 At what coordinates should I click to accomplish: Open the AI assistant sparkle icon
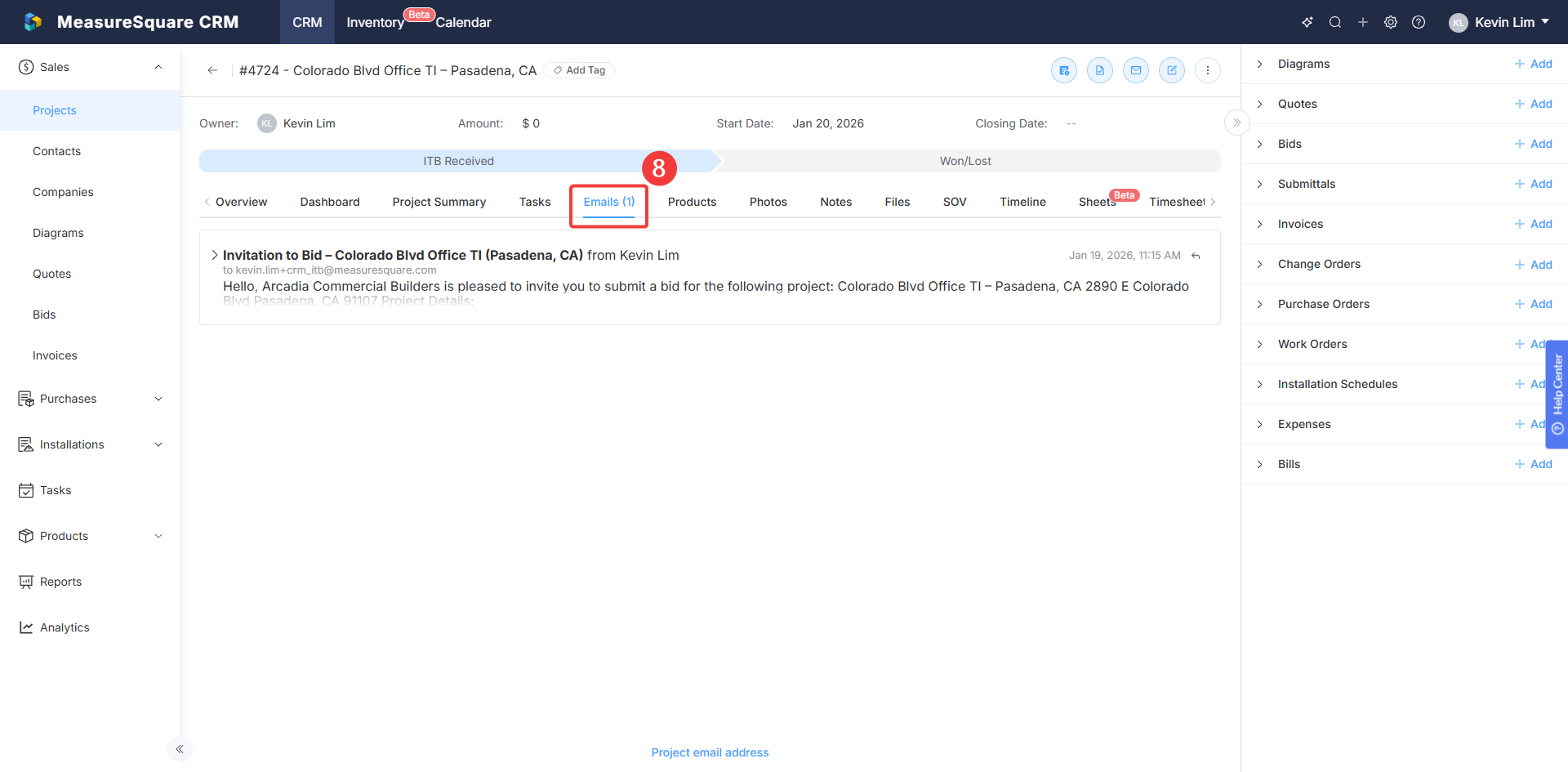1307,22
